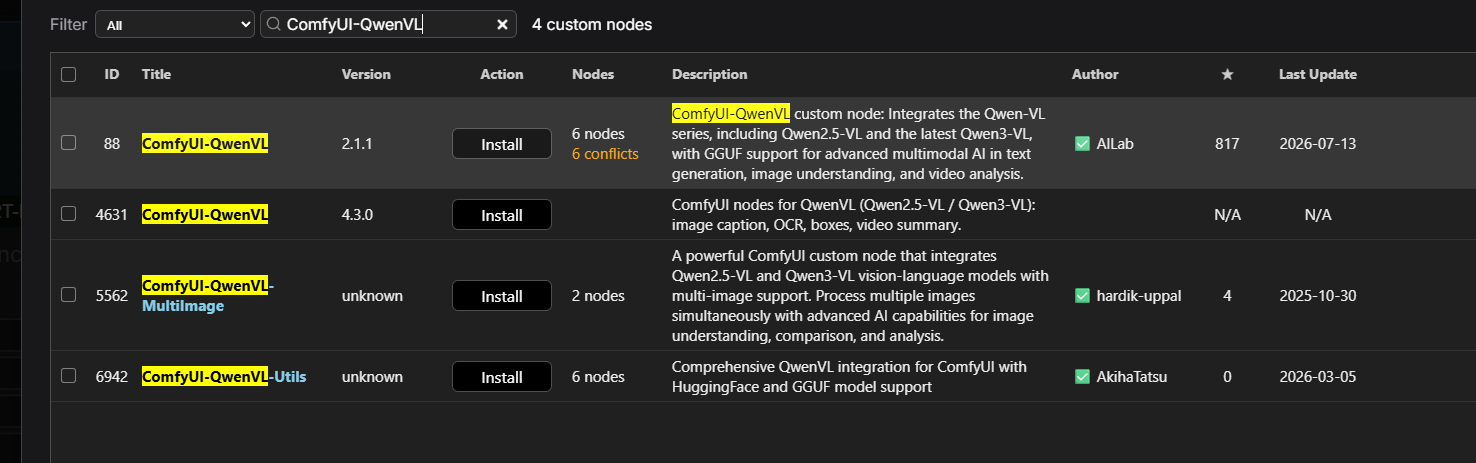Click description starting 'Comprehensive QwenVL integration'
This screenshot has width=1476, height=463.
click(849, 377)
